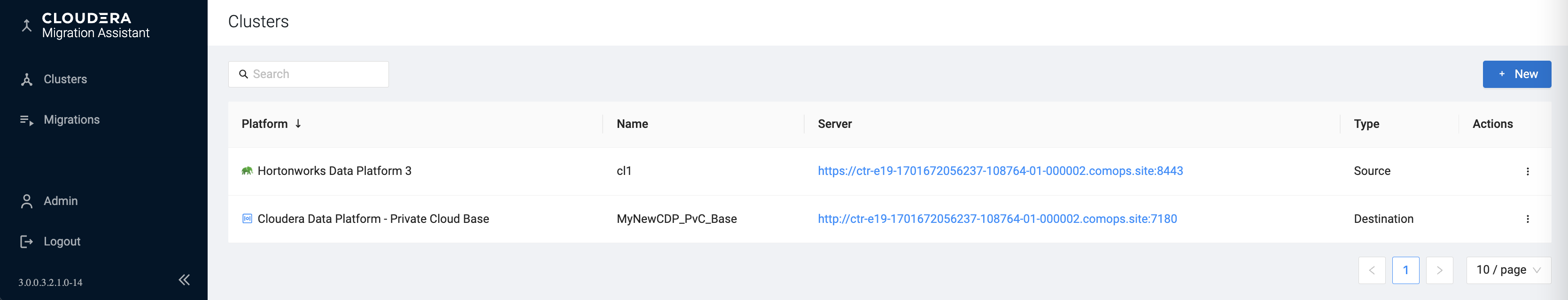Click the Logout icon in sidebar
This screenshot has width=1568, height=300.
tap(27, 242)
